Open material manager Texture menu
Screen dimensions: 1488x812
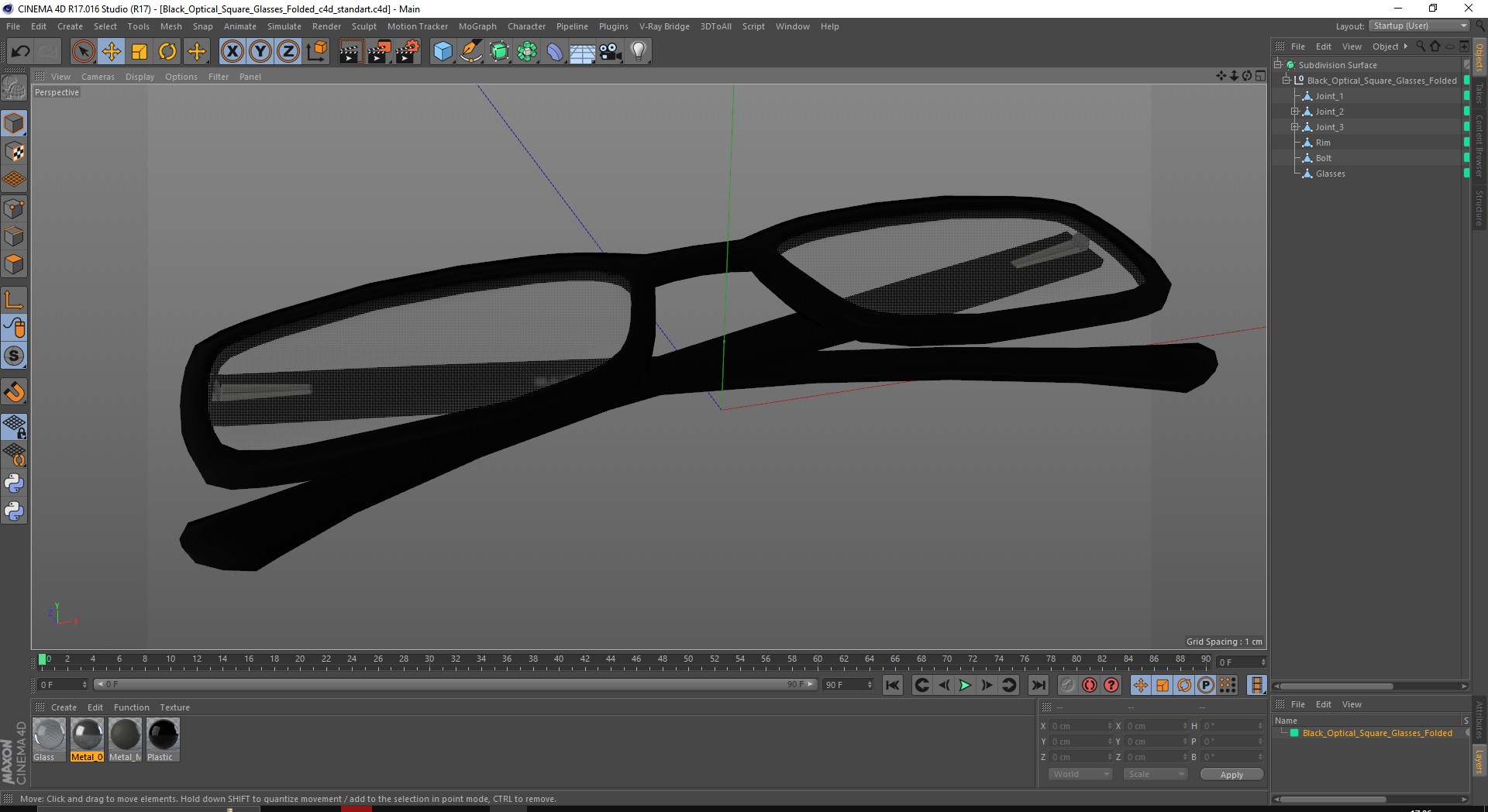point(174,707)
